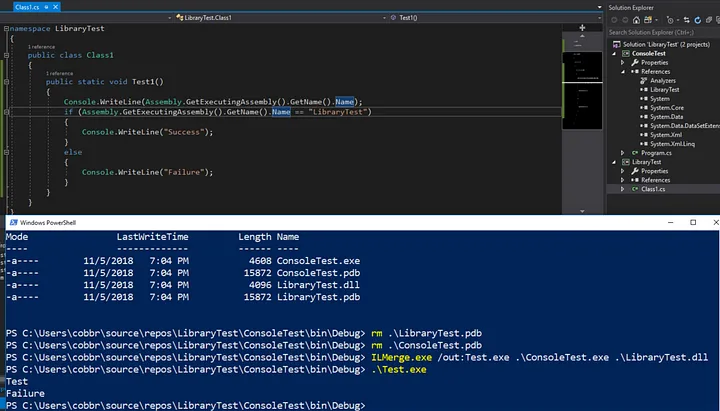
Task: Select the System.Data reference
Action: 666,117
